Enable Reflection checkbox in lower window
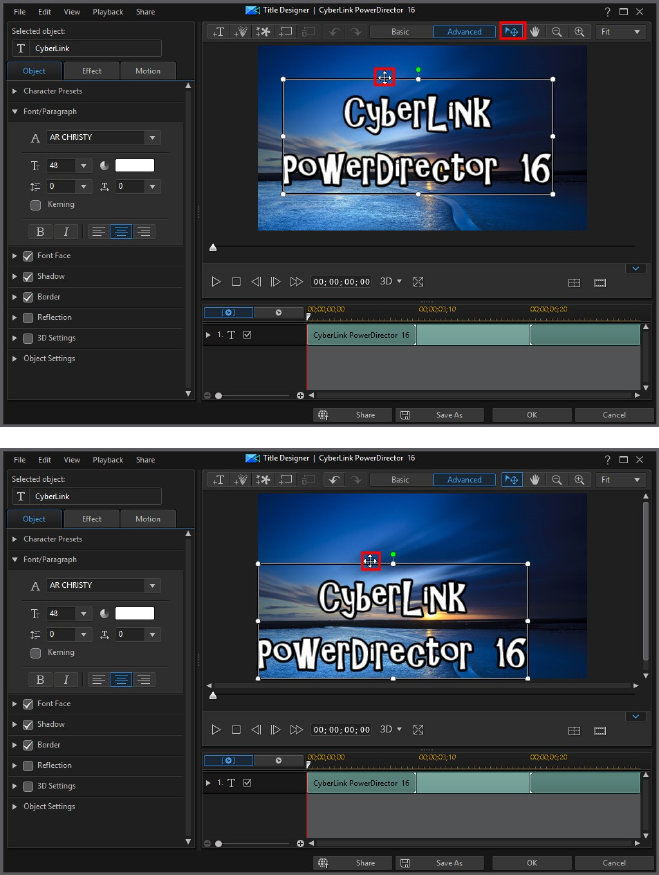 (28, 766)
